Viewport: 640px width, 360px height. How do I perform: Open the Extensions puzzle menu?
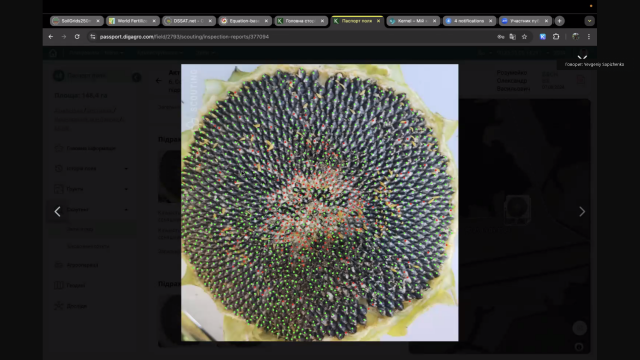(556, 37)
